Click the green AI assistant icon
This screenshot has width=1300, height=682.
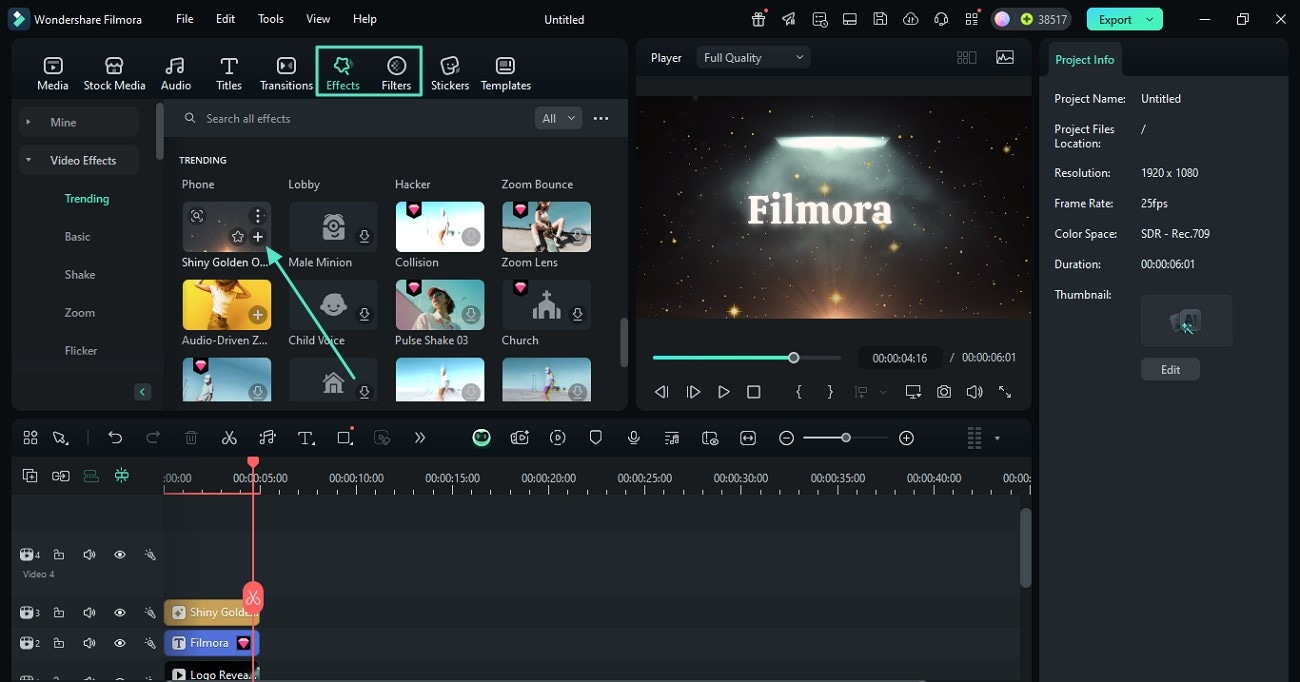481,438
